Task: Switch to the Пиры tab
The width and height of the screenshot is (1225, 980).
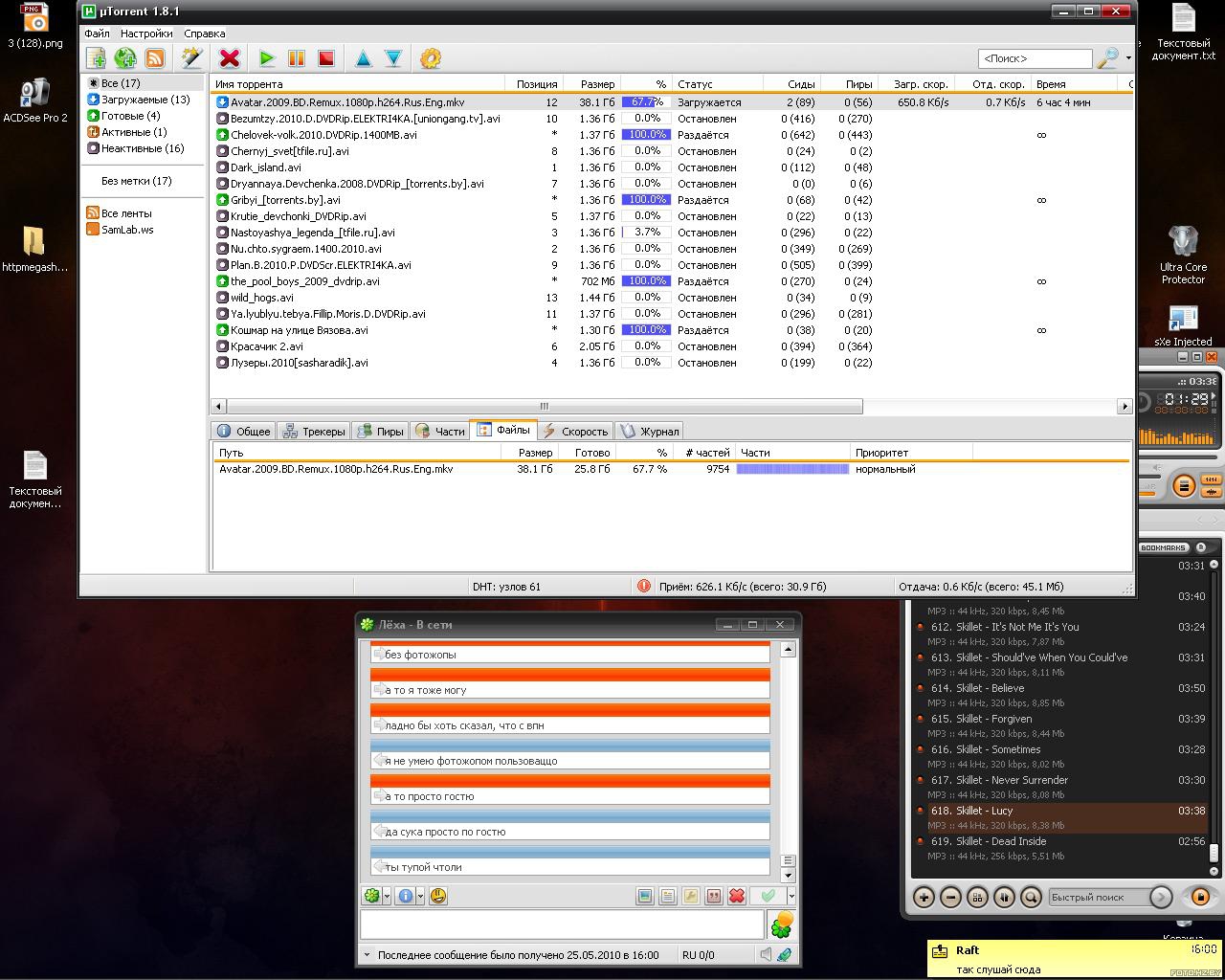Action: (x=380, y=431)
